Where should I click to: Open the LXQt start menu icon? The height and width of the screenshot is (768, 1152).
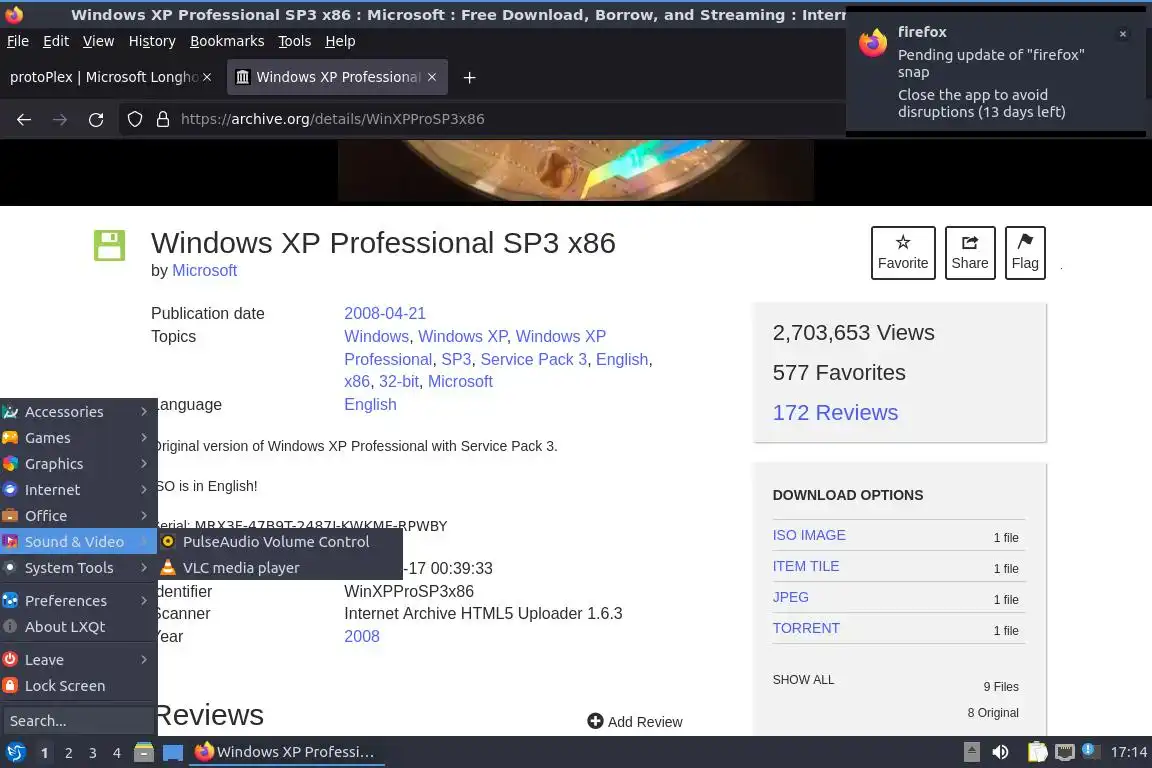point(15,752)
